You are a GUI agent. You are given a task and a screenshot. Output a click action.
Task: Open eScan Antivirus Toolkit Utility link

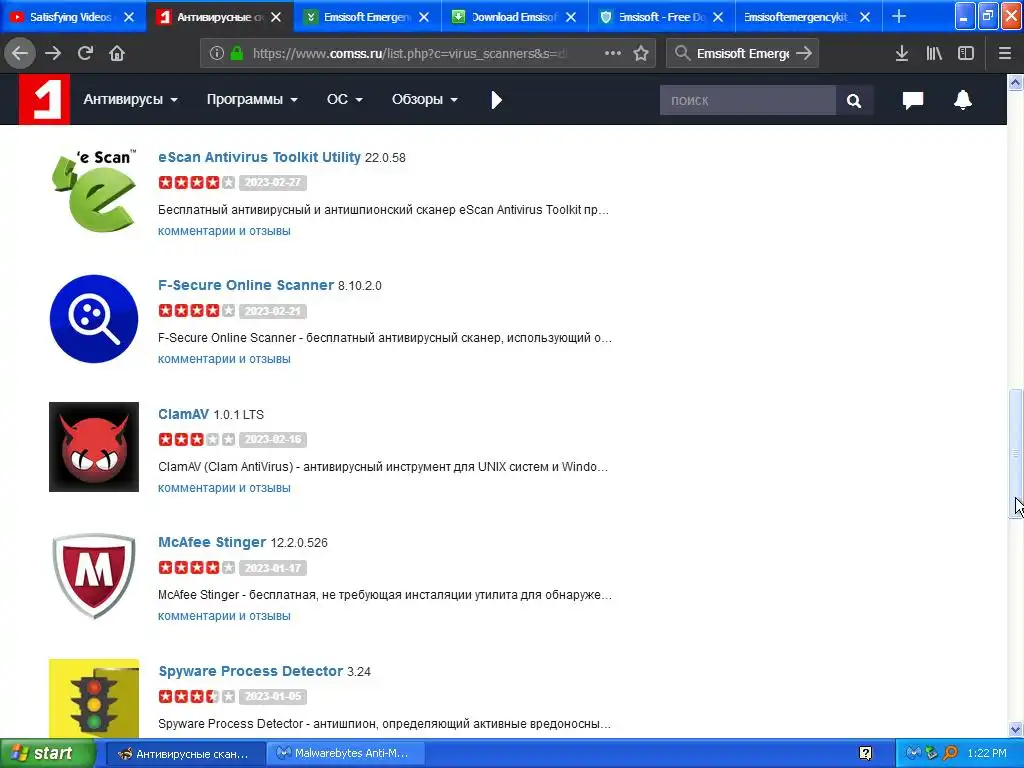[259, 157]
